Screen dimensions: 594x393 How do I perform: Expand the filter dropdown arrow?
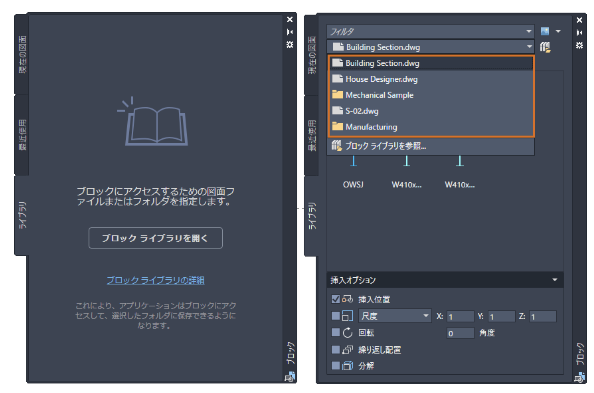(x=529, y=31)
